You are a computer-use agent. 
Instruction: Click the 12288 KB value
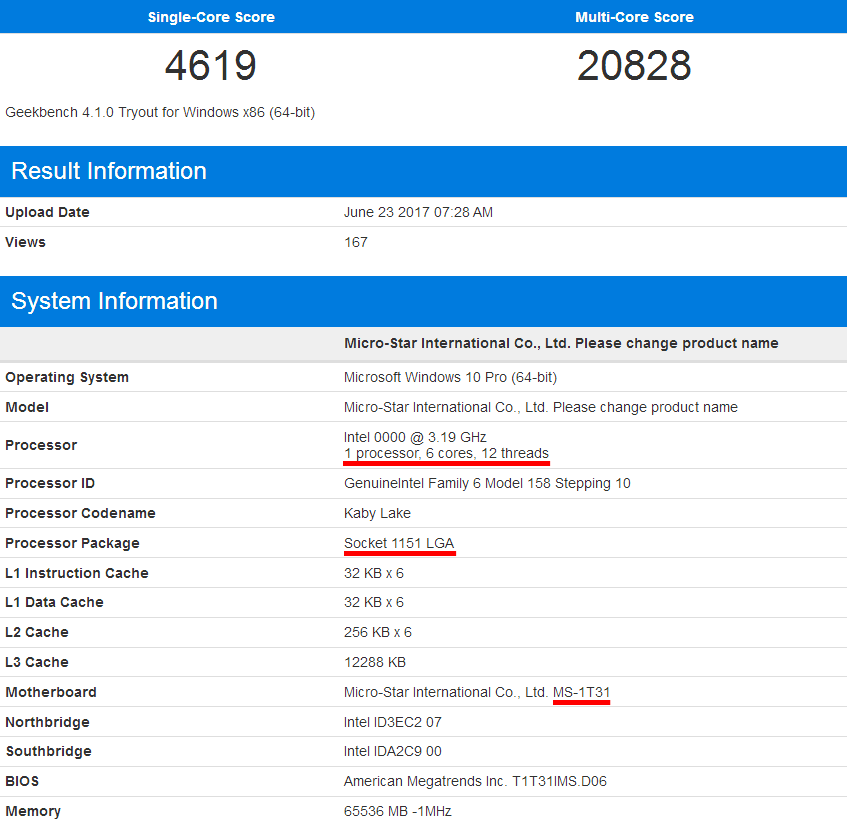coord(375,662)
